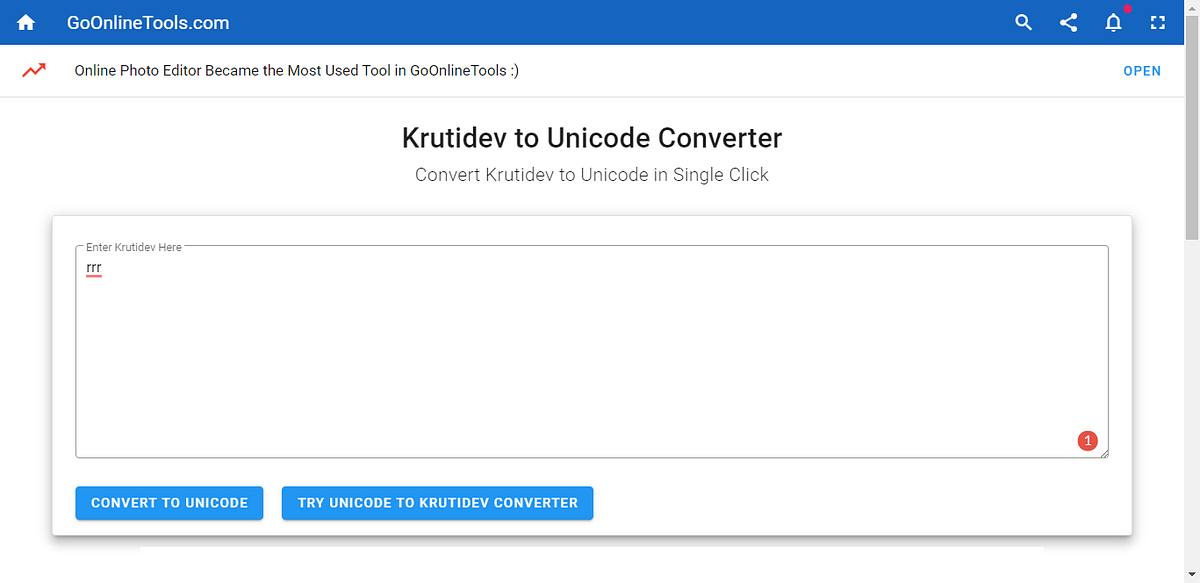Open the search icon
1200x583 pixels.
click(1023, 21)
